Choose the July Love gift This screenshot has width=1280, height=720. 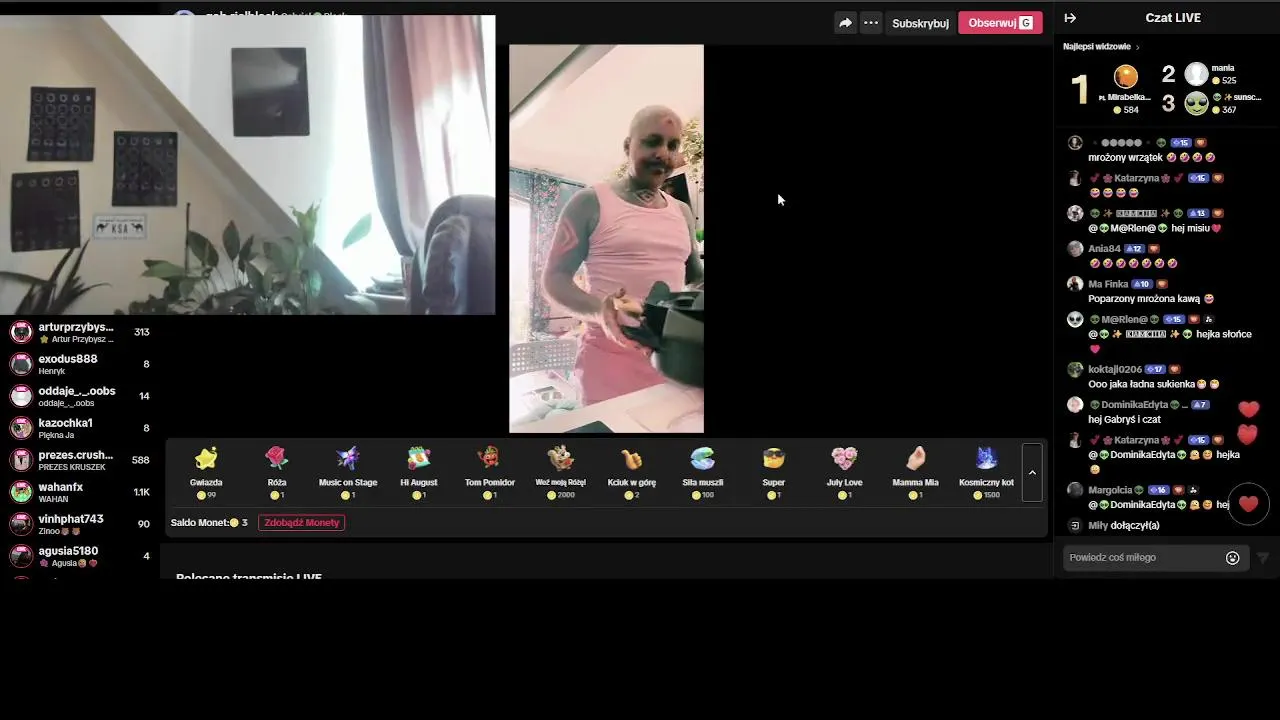[844, 472]
